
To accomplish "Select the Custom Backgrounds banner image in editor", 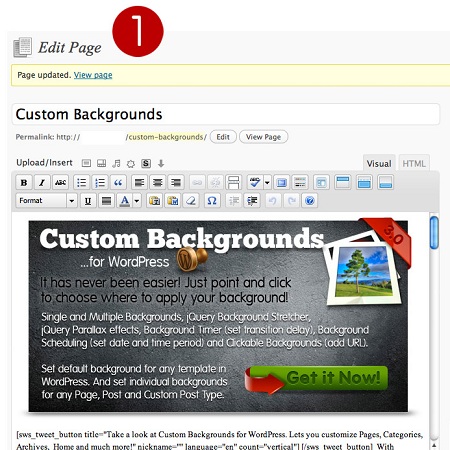I will [x=218, y=316].
